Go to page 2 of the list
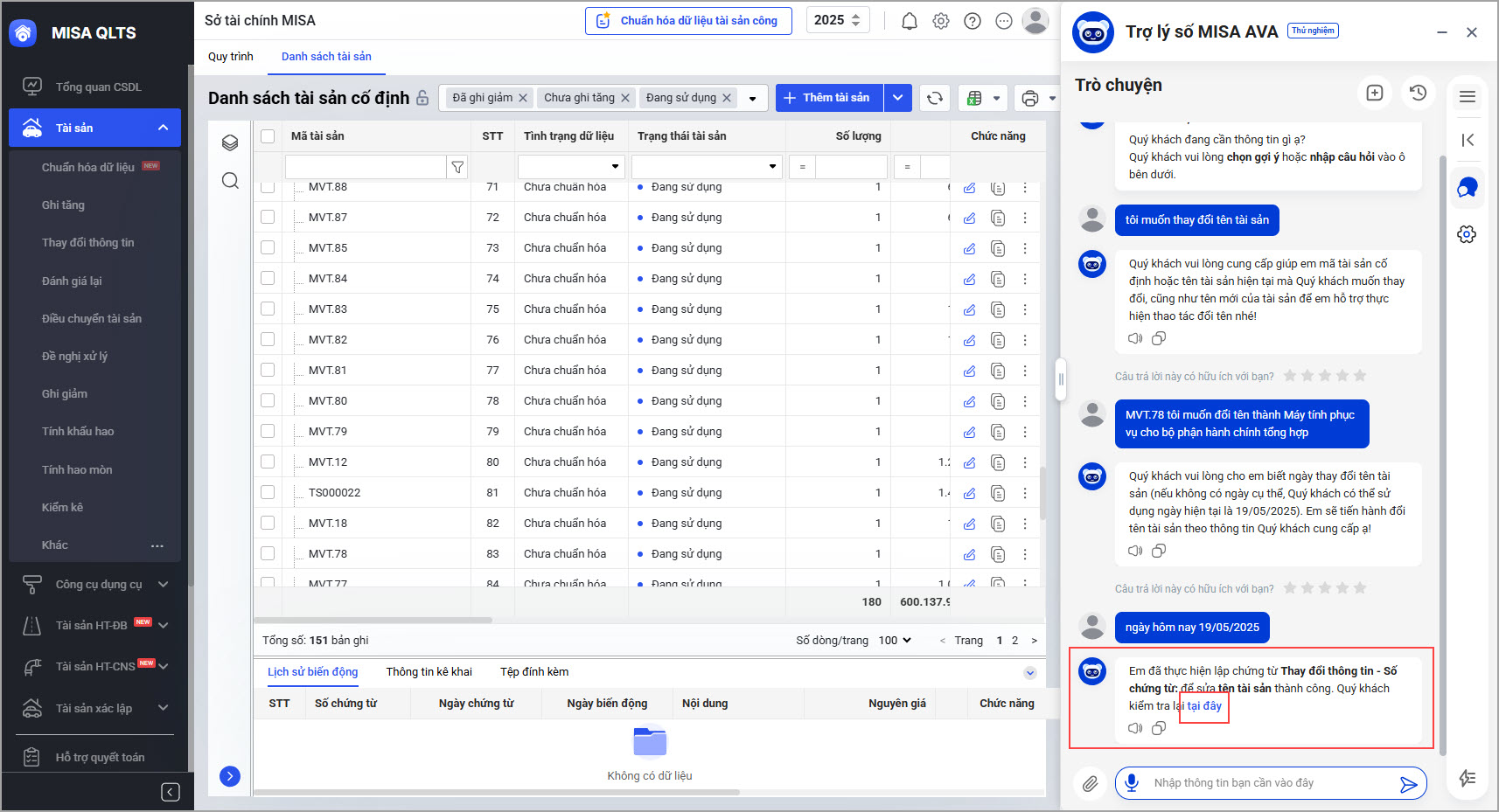Screen dimensions: 1499x812 point(1014,641)
